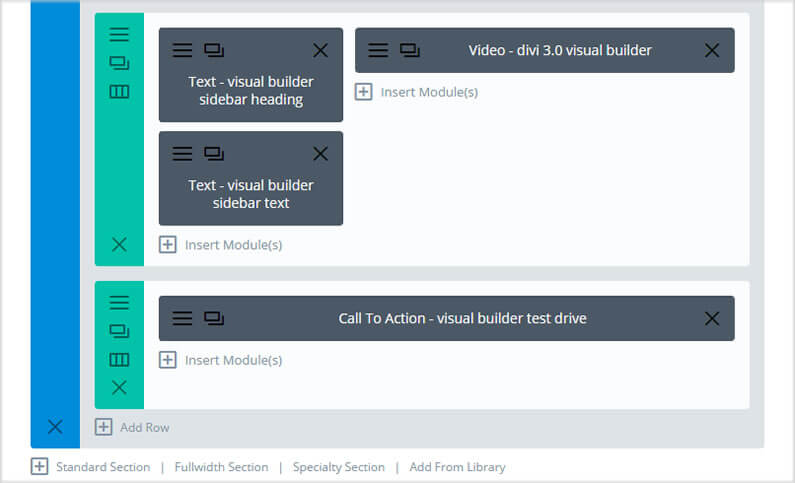This screenshot has height=483, width=795.
Task: Clone the Video divi 3.0 module
Action: click(410, 50)
